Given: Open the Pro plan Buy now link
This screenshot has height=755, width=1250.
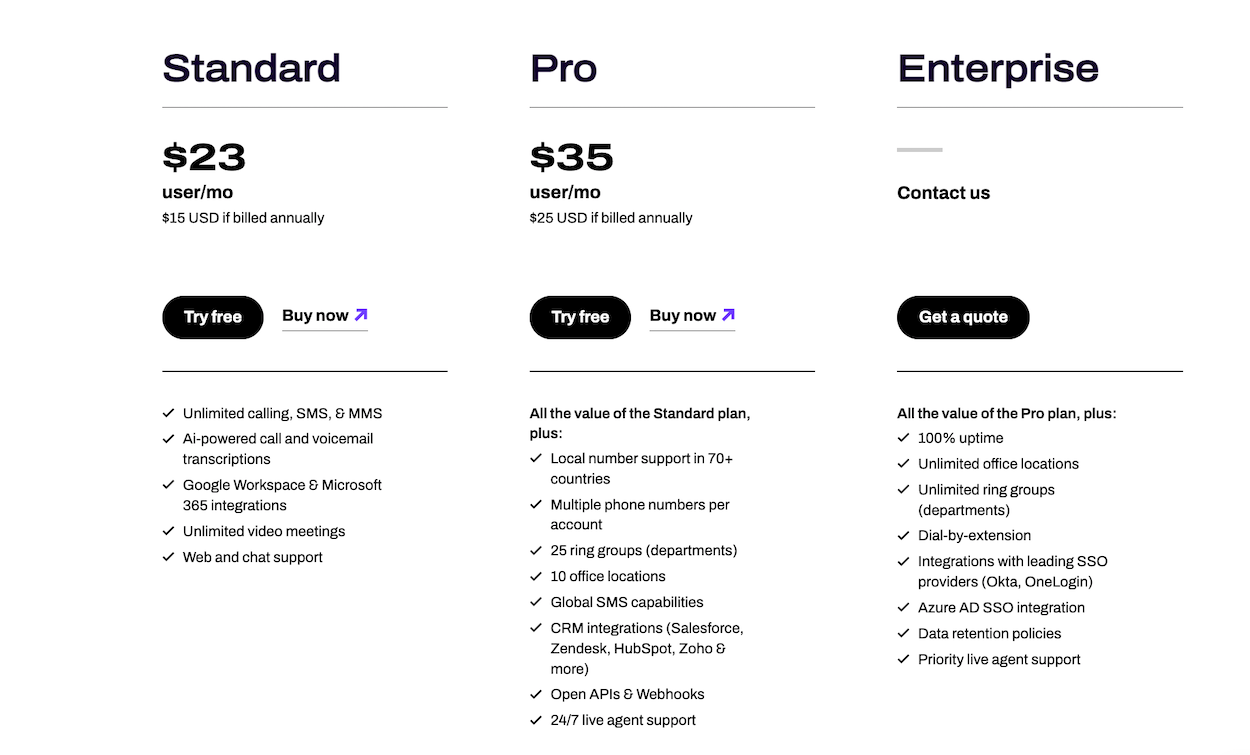Looking at the screenshot, I should tap(683, 316).
